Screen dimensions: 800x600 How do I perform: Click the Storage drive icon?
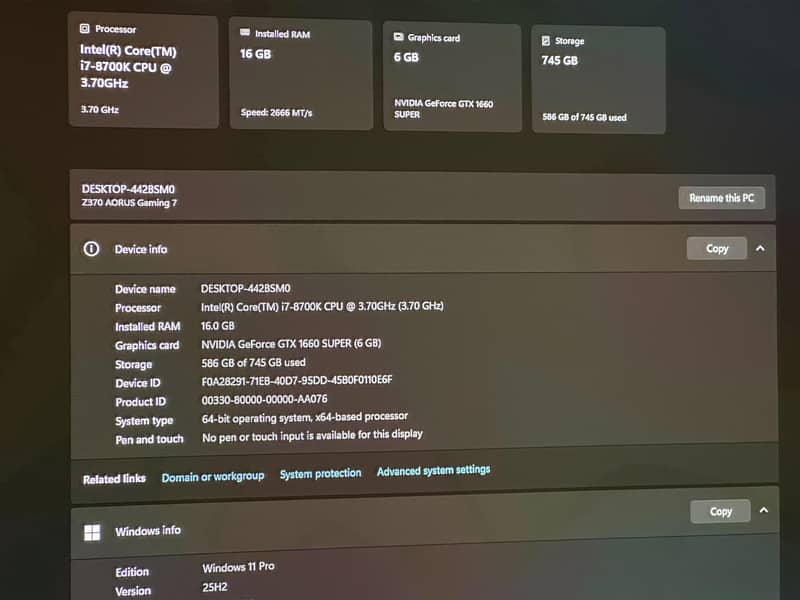(x=545, y=40)
